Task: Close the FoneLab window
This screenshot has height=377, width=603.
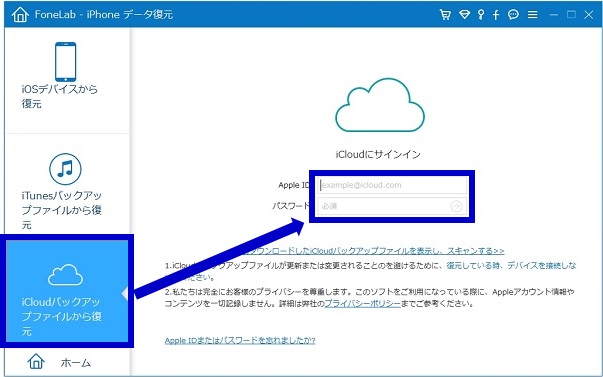Action: pyautogui.click(x=589, y=15)
